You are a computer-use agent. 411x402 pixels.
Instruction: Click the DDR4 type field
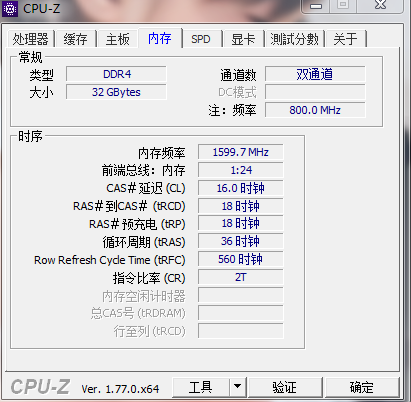click(x=116, y=74)
